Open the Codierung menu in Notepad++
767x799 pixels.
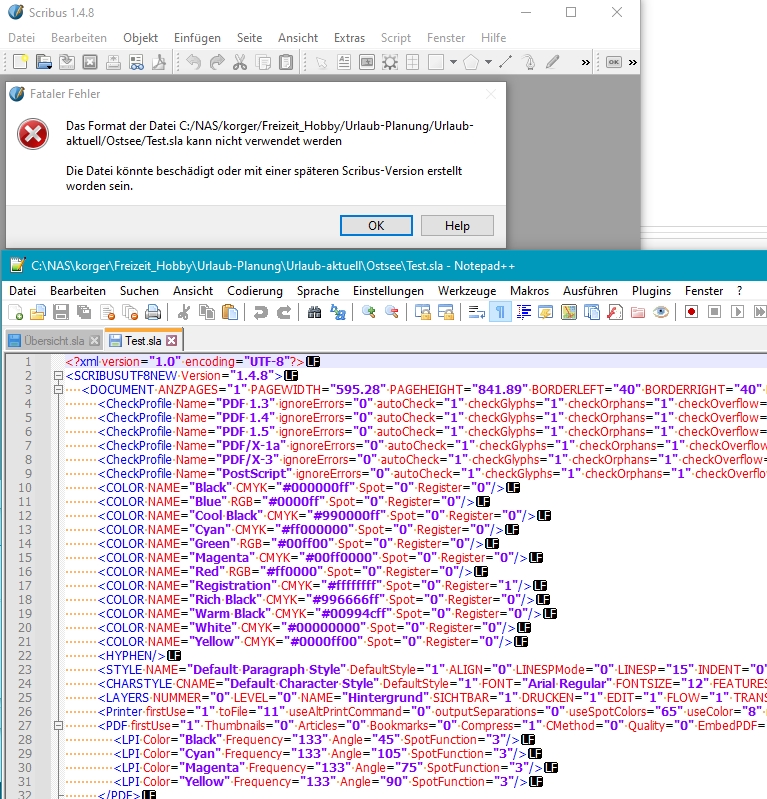tap(255, 290)
